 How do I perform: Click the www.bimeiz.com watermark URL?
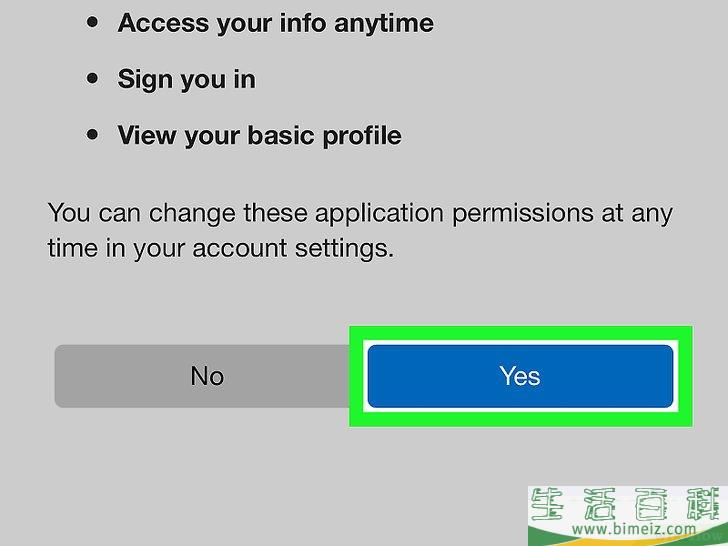pyautogui.click(x=634, y=528)
